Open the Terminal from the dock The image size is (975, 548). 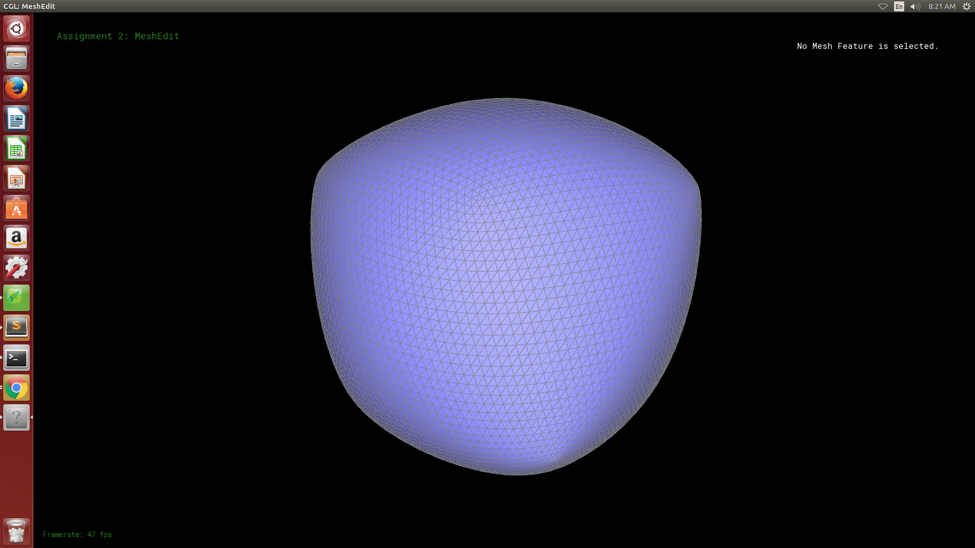16,358
